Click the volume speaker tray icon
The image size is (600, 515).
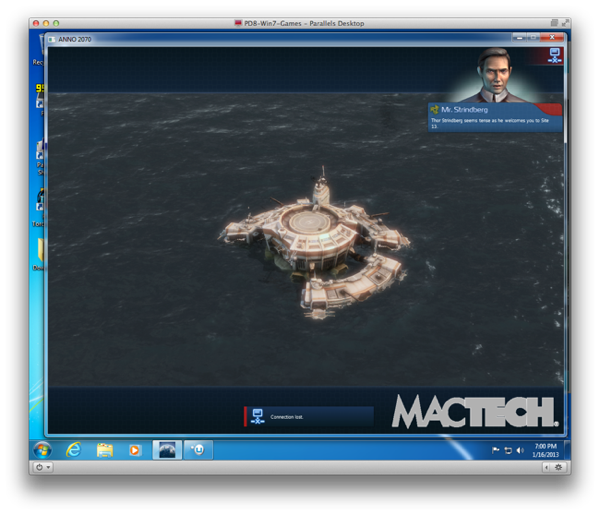pyautogui.click(x=520, y=451)
